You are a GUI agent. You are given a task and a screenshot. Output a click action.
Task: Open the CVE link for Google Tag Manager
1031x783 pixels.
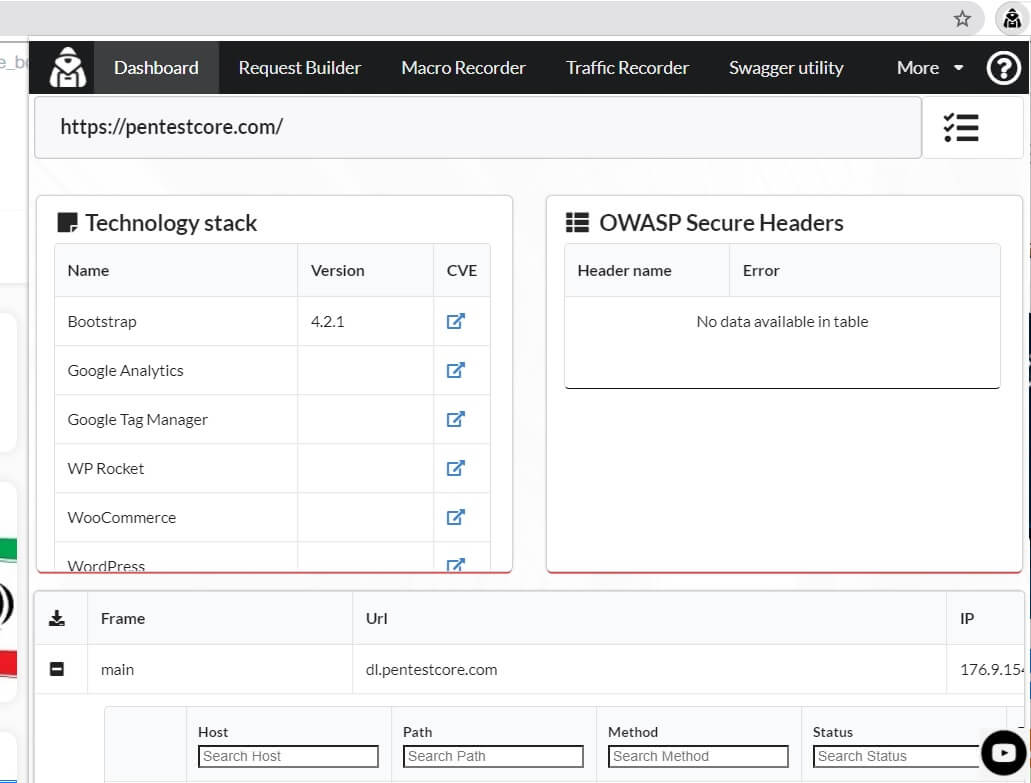(456, 419)
